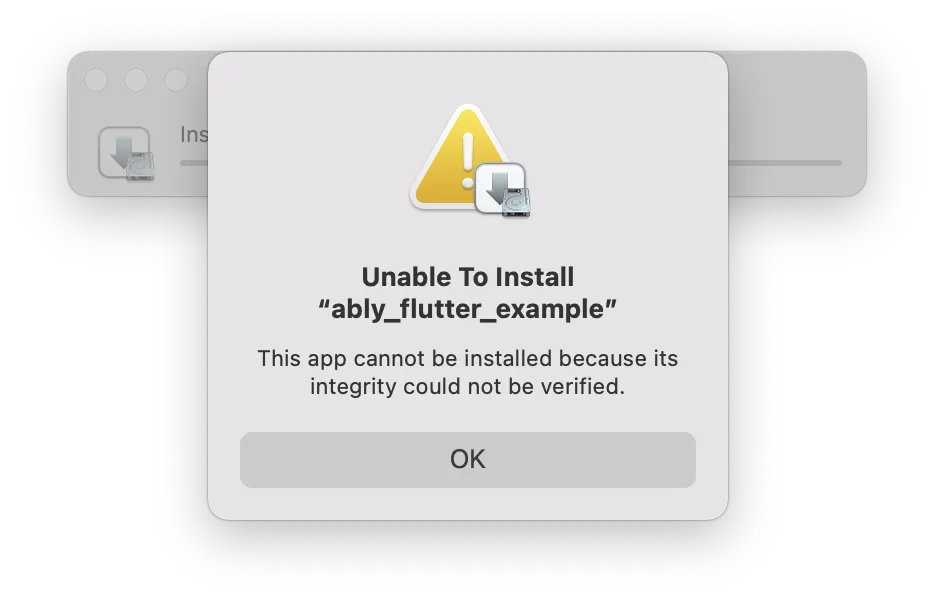Zoom the background installer window
934x604 pixels.
tap(176, 80)
